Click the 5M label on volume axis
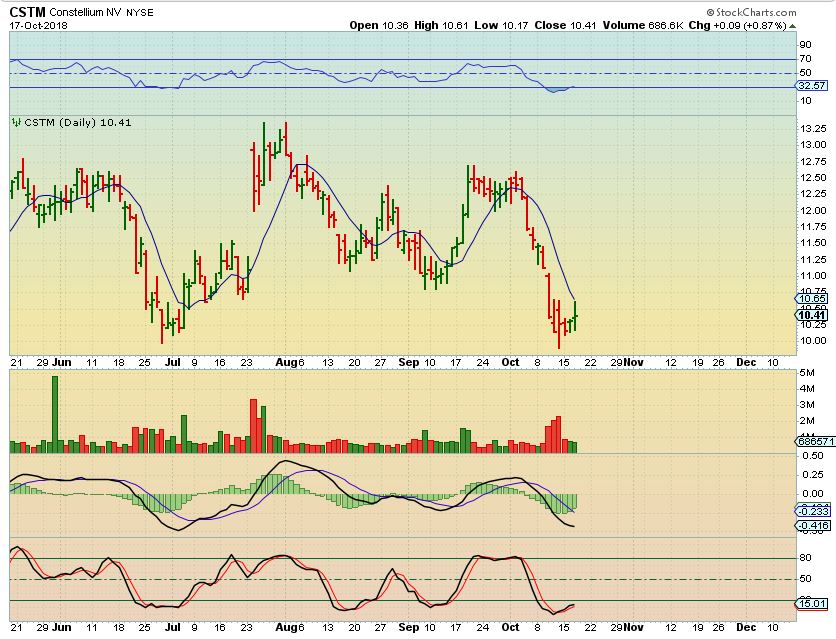836x639 pixels. click(x=806, y=372)
